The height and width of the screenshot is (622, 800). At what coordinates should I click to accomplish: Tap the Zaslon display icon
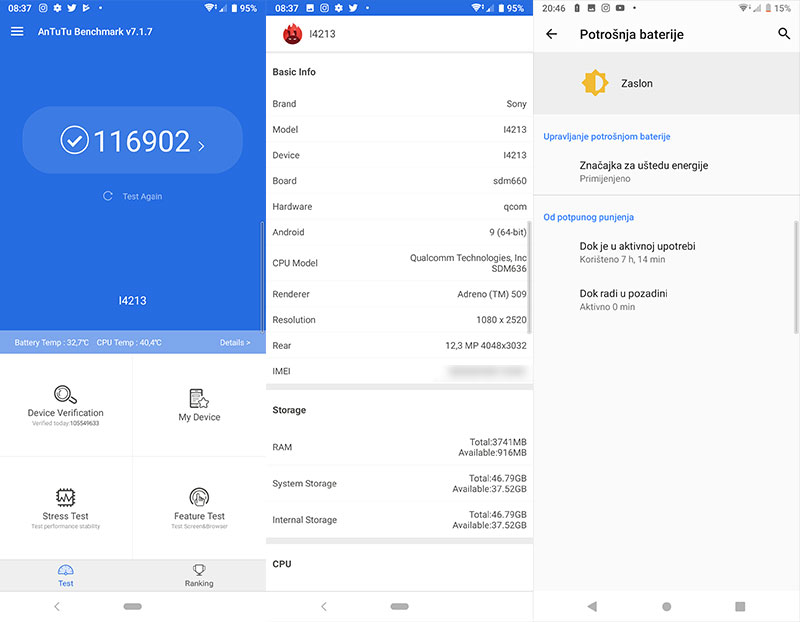(596, 83)
